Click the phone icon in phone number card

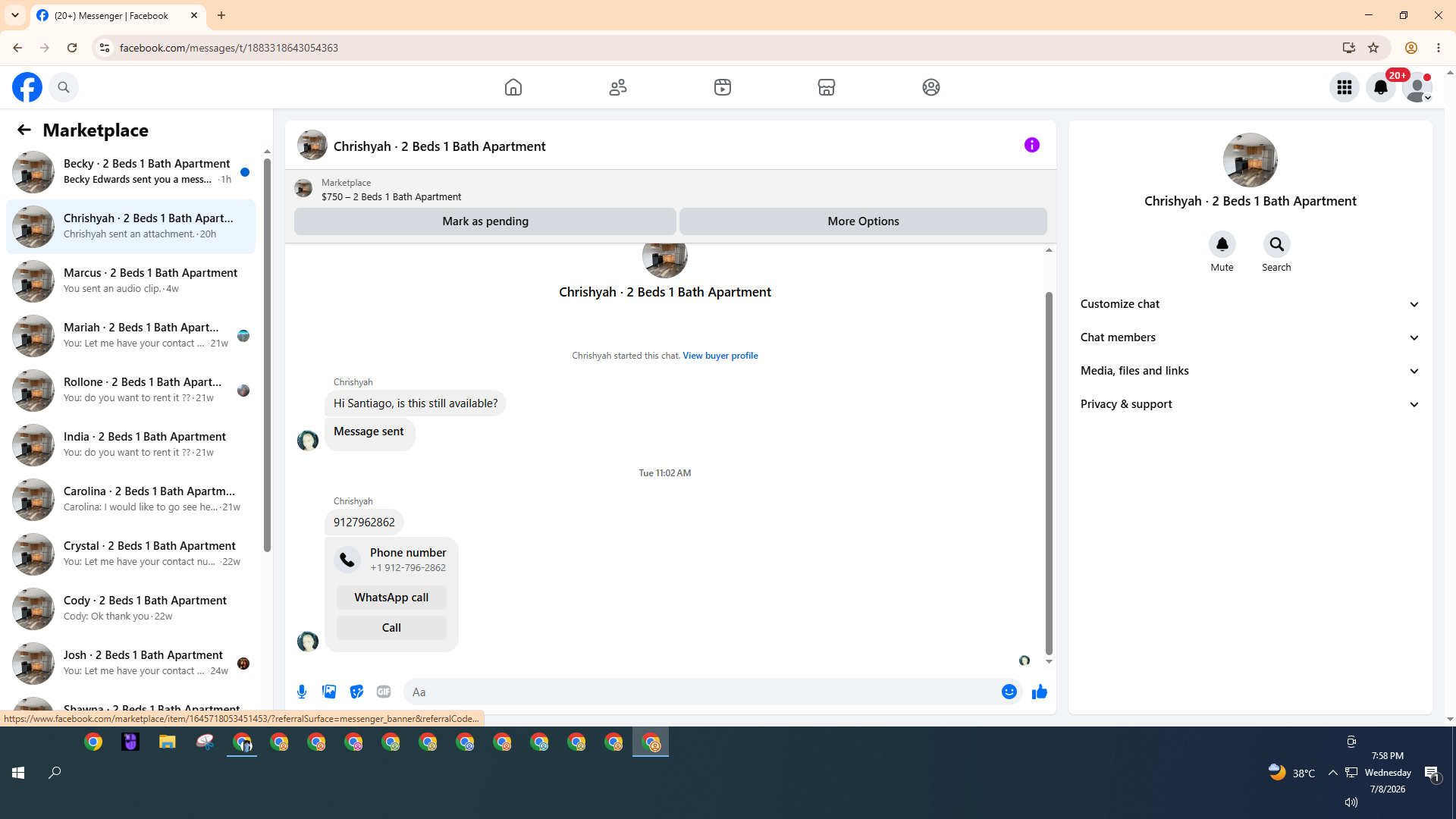click(x=347, y=560)
